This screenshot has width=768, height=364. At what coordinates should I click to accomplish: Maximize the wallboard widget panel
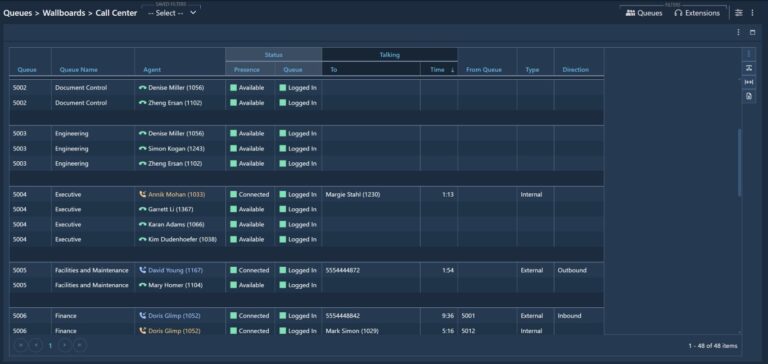753,32
